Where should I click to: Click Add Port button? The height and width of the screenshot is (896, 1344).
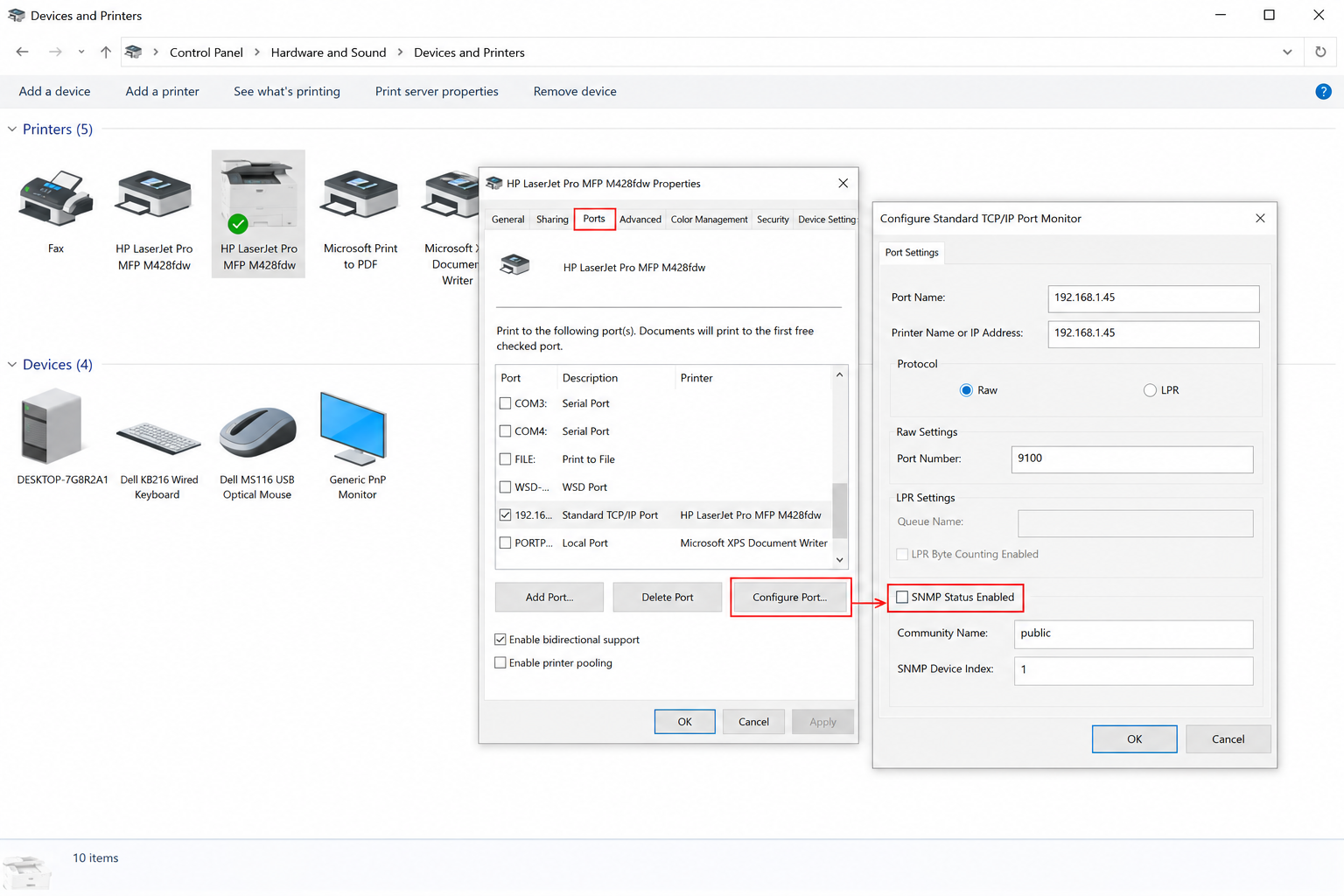[x=549, y=598]
